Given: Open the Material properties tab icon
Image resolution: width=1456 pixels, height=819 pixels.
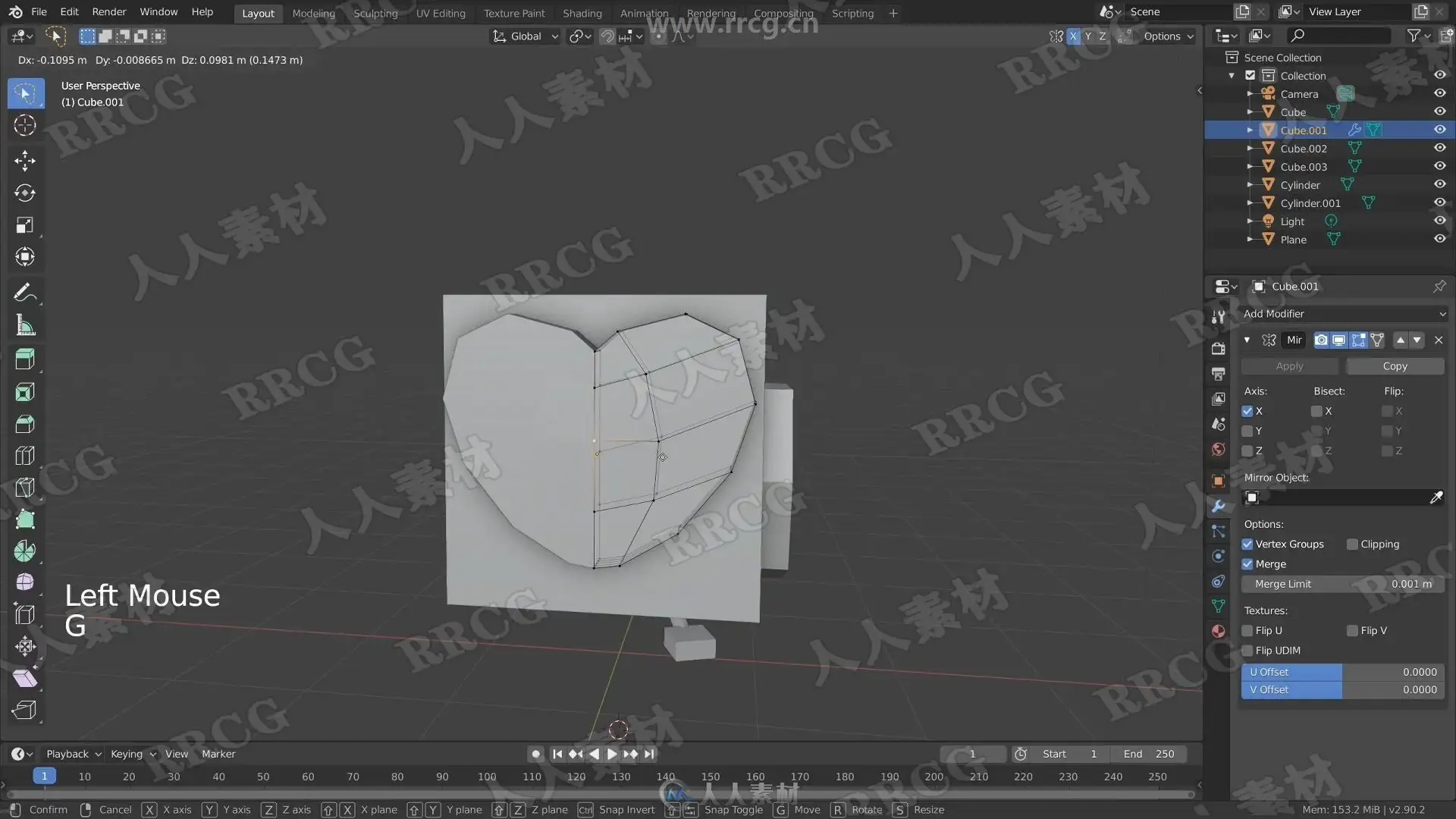Looking at the screenshot, I should [1218, 631].
